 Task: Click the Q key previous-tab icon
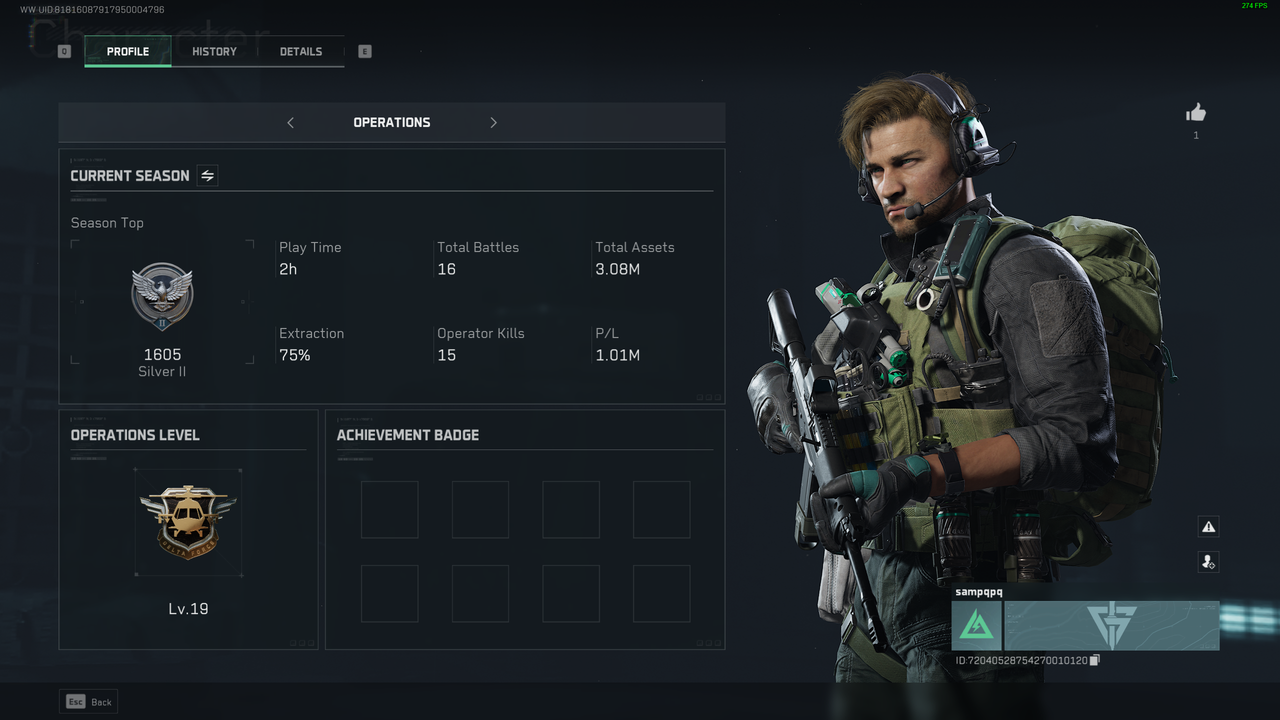(x=64, y=51)
